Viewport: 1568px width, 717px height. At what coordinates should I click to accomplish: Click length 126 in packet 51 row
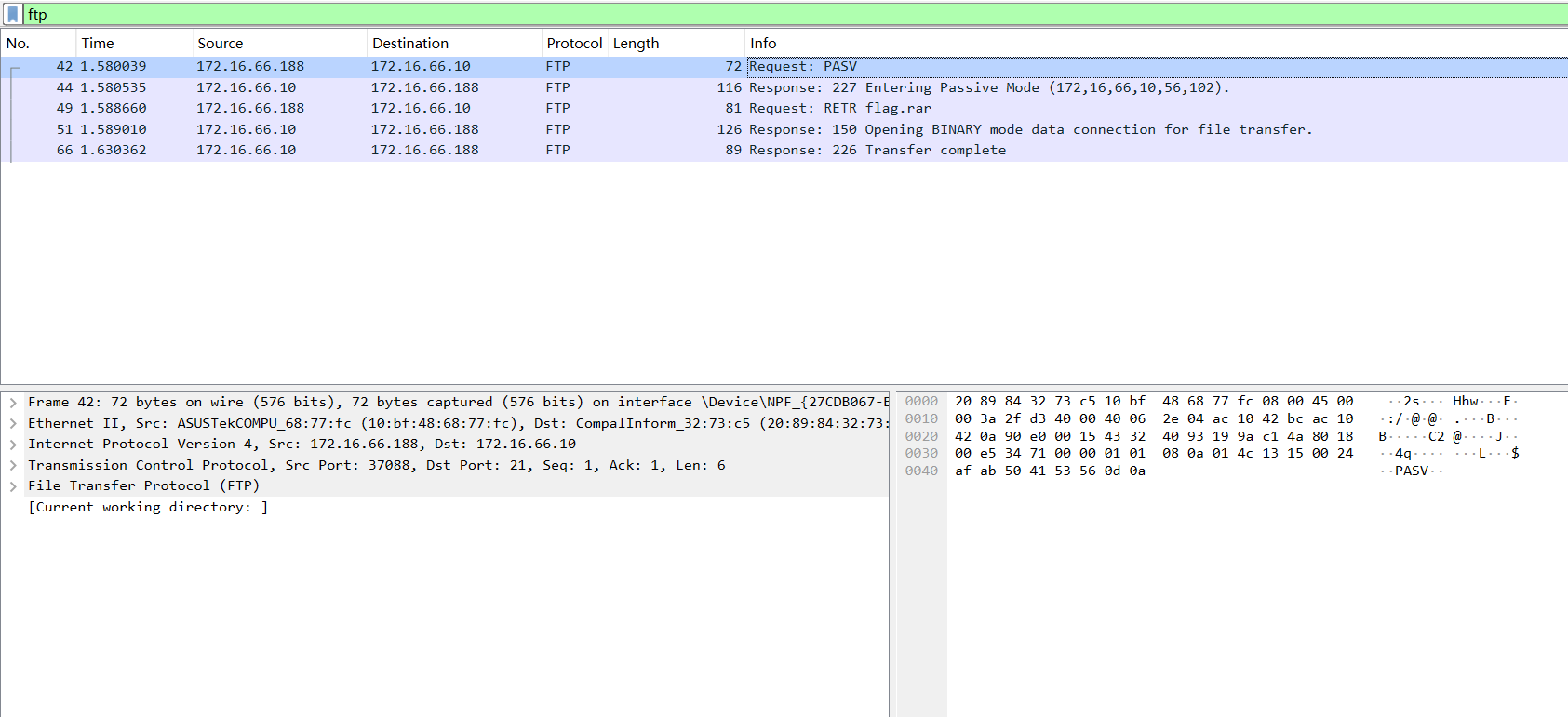730,129
